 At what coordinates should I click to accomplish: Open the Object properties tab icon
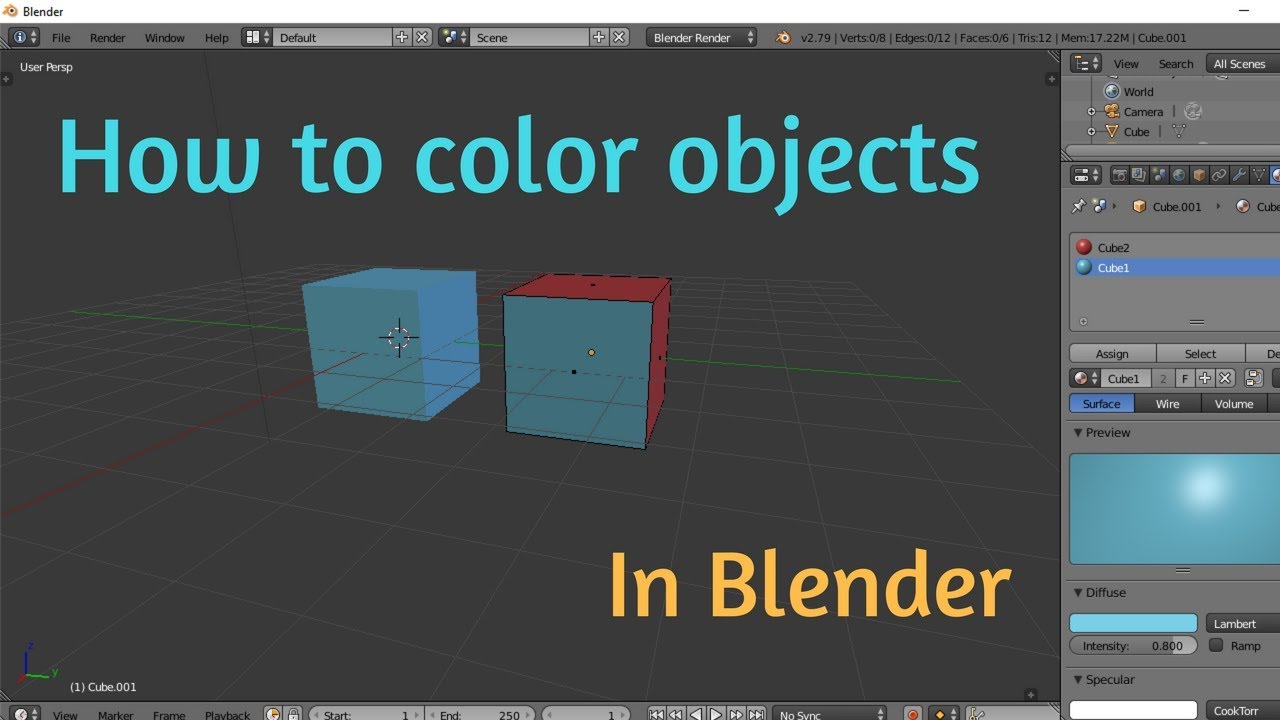click(x=1199, y=175)
